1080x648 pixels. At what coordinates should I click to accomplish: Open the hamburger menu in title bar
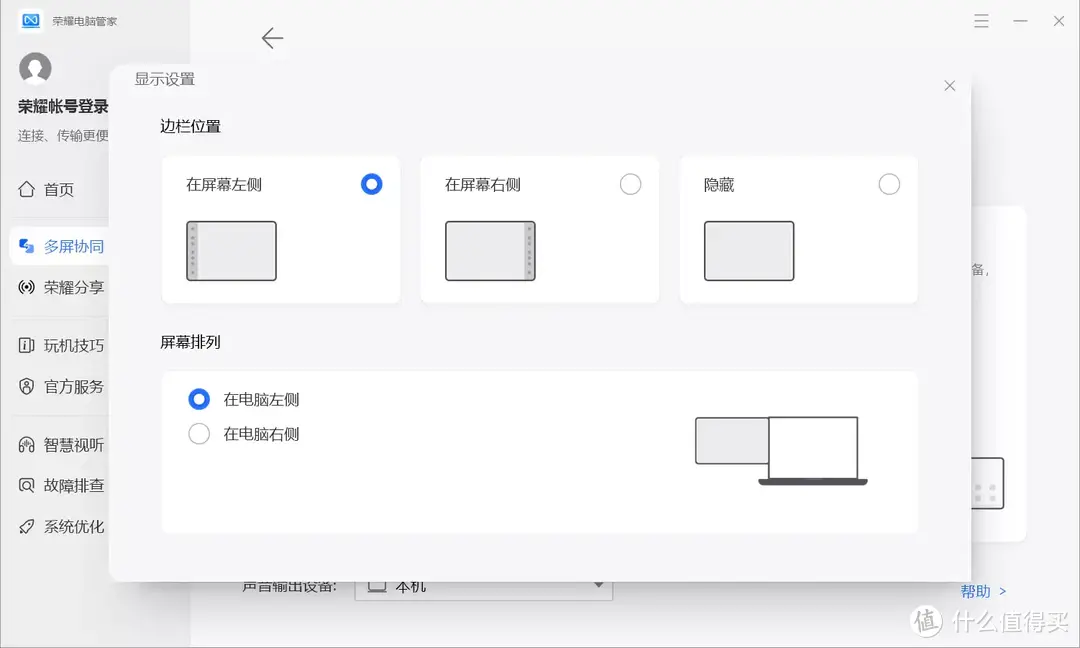click(x=982, y=21)
